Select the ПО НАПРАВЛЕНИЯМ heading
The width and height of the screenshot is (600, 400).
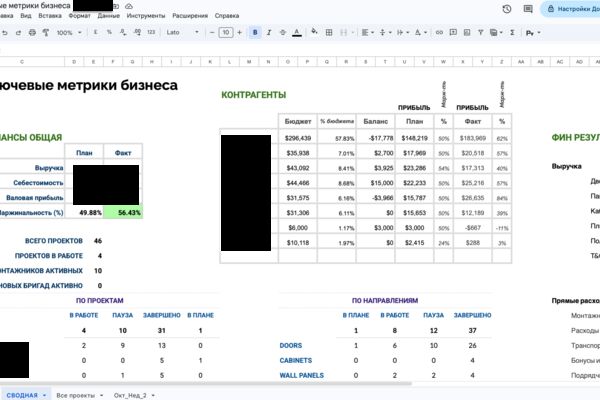coord(385,300)
